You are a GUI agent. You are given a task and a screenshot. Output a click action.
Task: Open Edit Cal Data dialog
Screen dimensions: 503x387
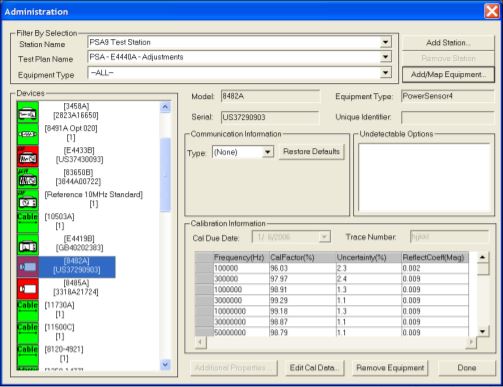coord(314,368)
